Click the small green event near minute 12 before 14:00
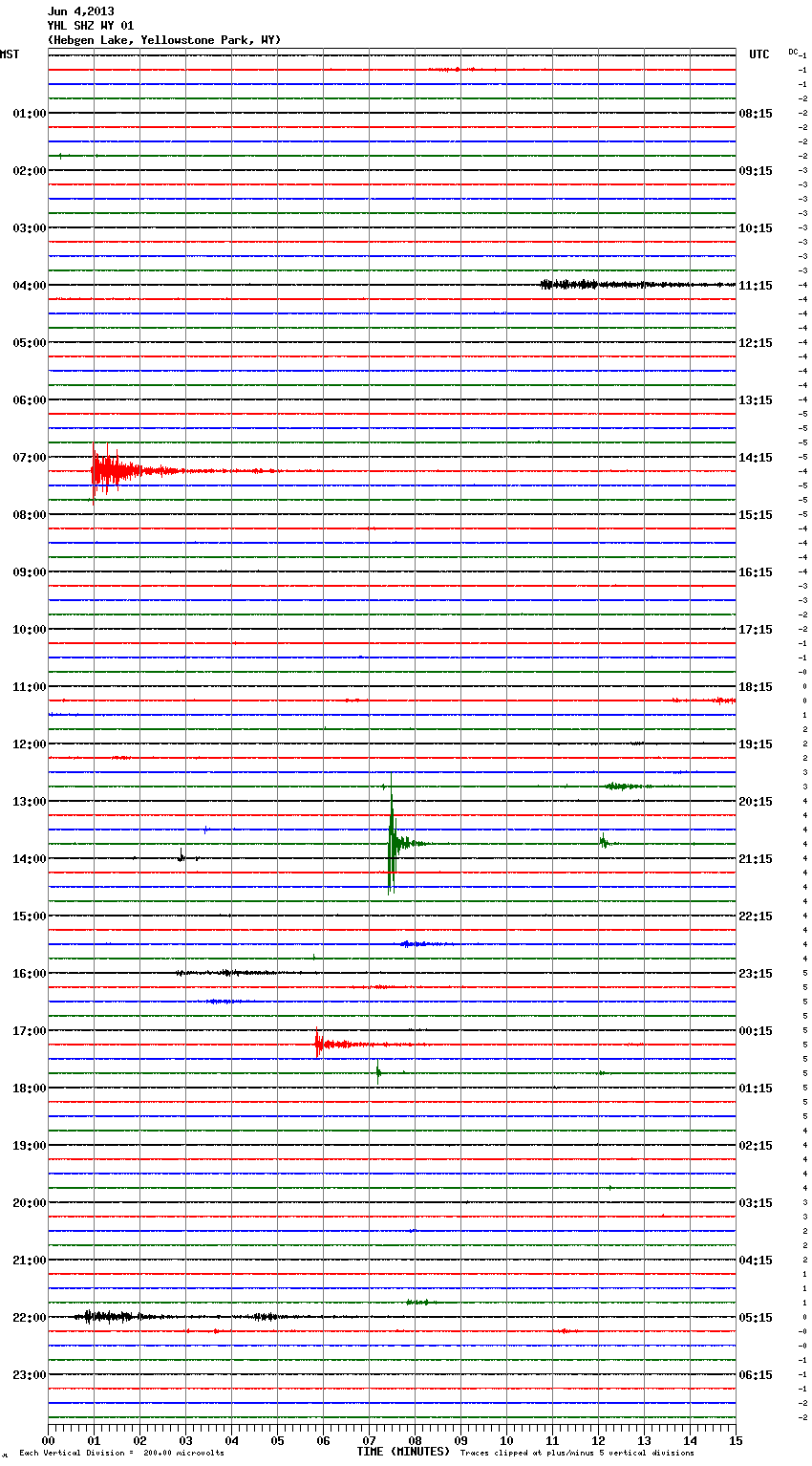812x1466 pixels. [x=606, y=842]
